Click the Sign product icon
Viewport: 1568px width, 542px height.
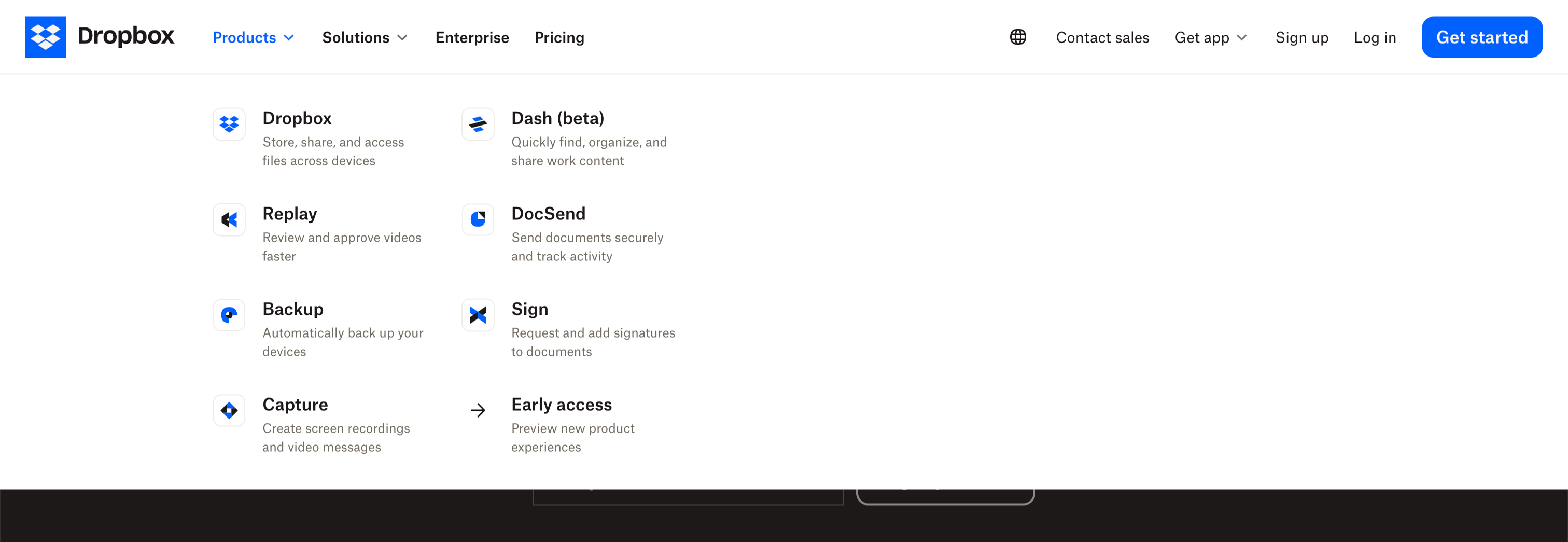coord(478,315)
